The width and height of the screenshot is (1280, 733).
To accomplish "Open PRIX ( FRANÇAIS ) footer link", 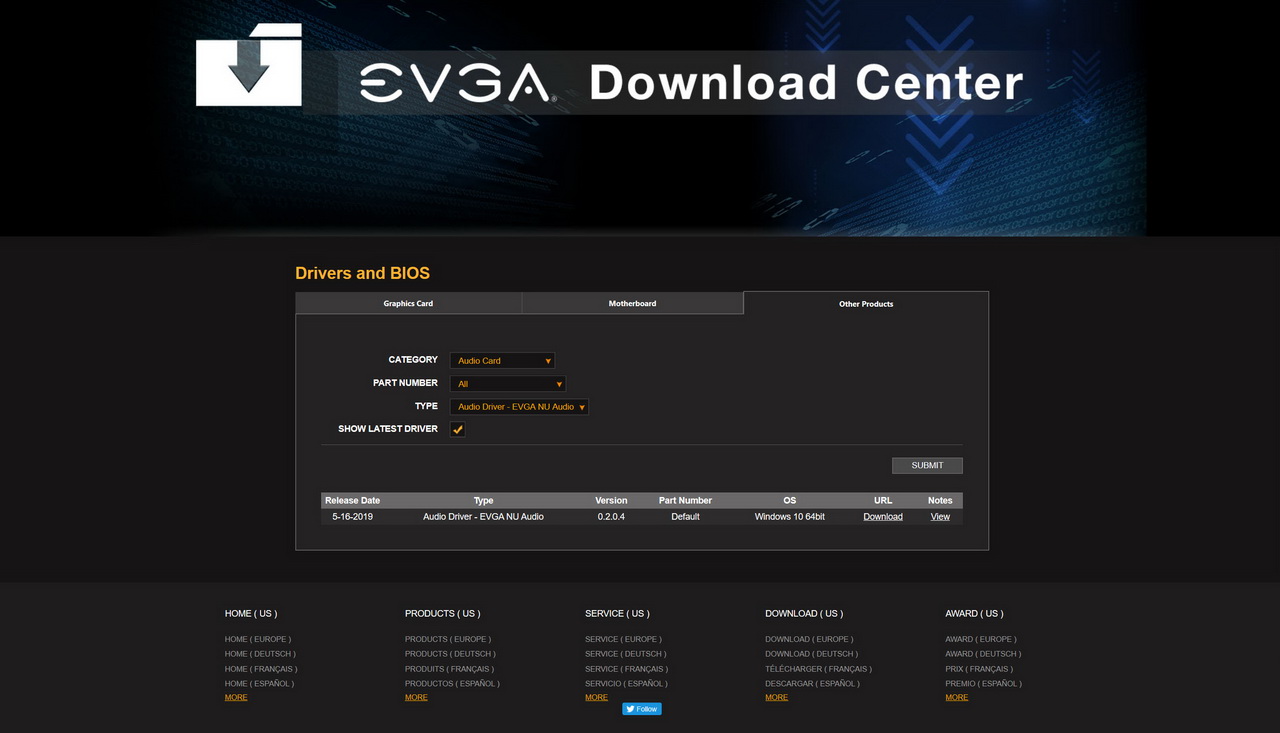I will pyautogui.click(x=979, y=669).
